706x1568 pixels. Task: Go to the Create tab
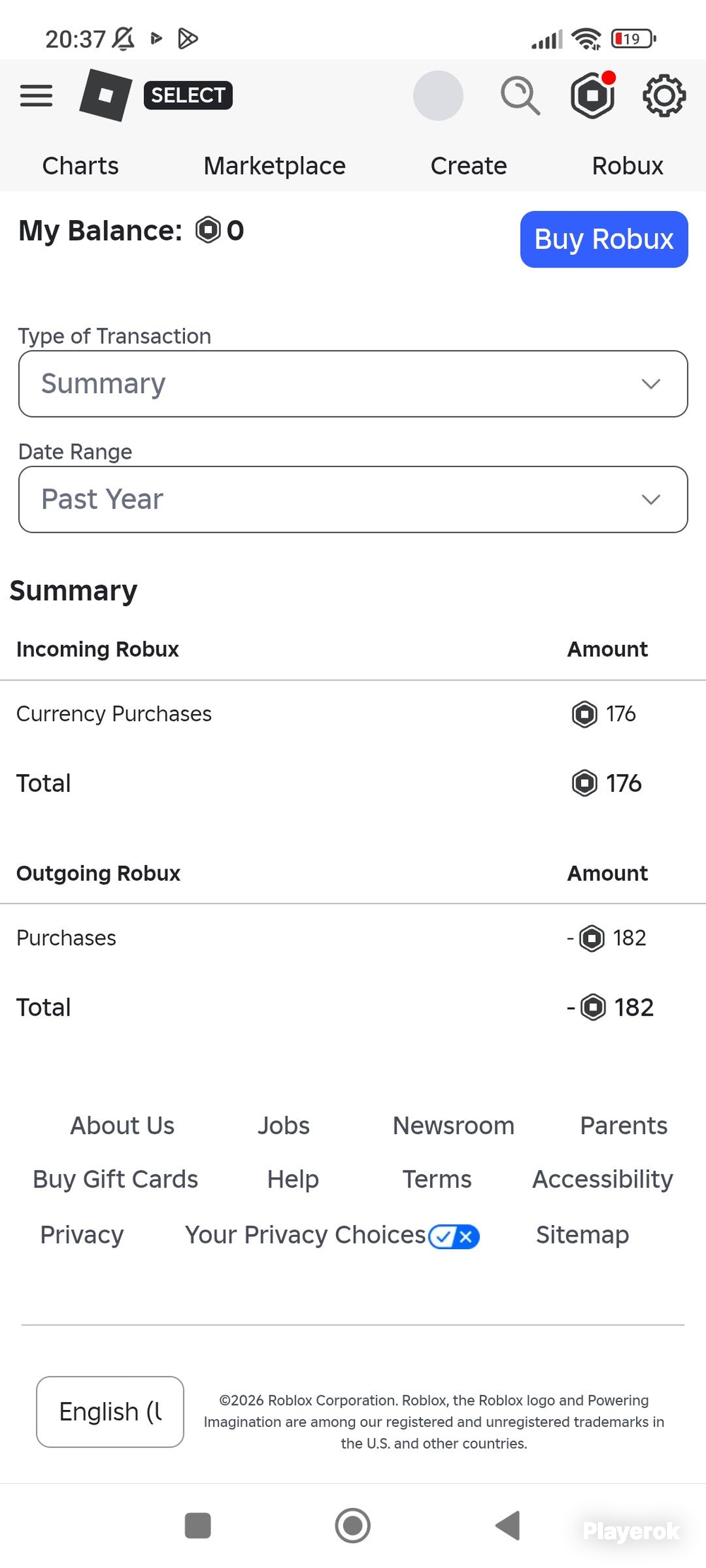(x=469, y=166)
